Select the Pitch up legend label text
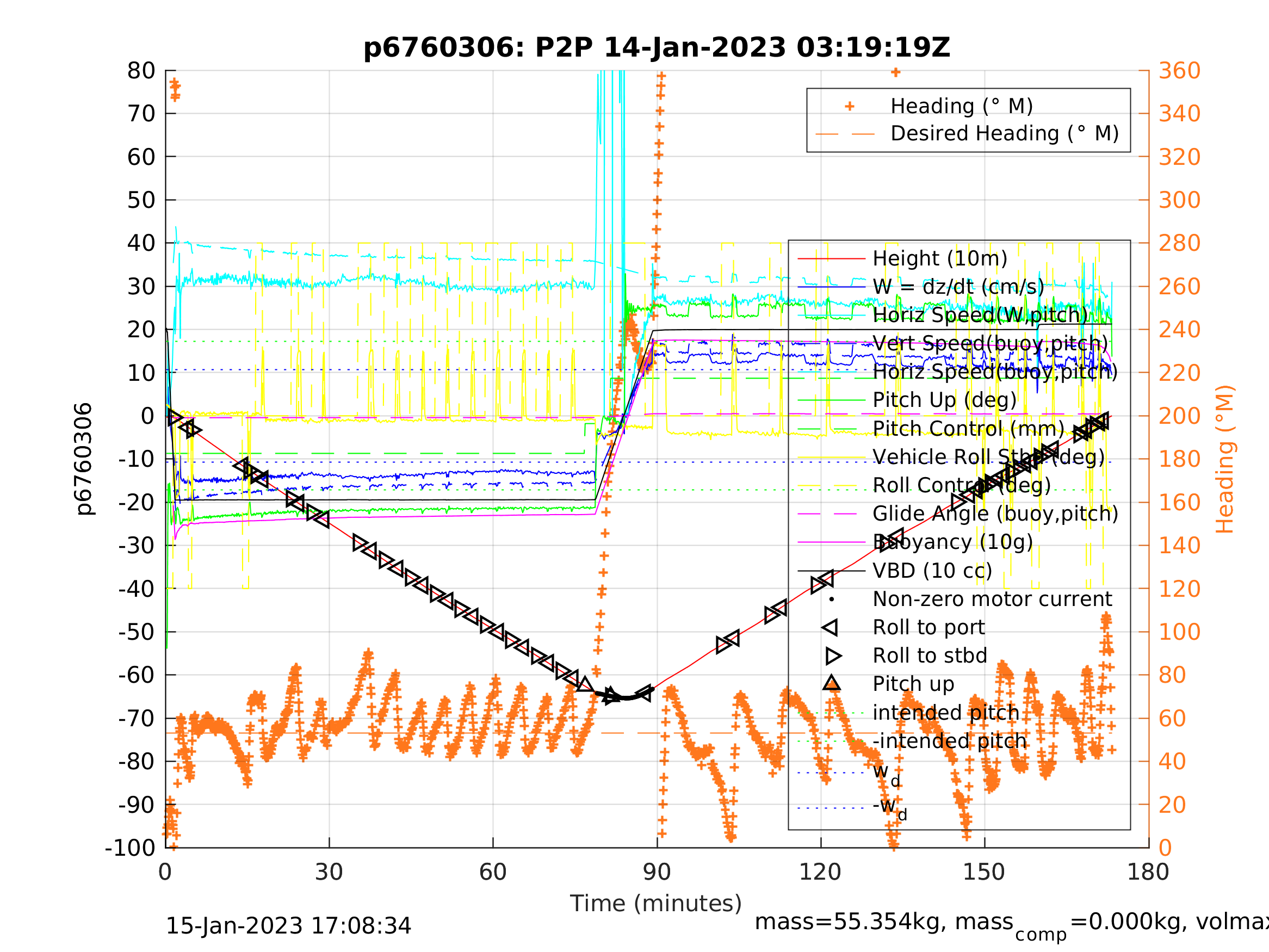The image size is (1269, 952). point(913,684)
